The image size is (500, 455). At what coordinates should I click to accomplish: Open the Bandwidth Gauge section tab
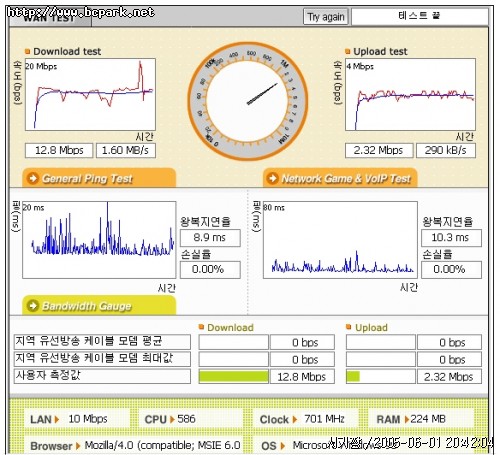point(99,305)
